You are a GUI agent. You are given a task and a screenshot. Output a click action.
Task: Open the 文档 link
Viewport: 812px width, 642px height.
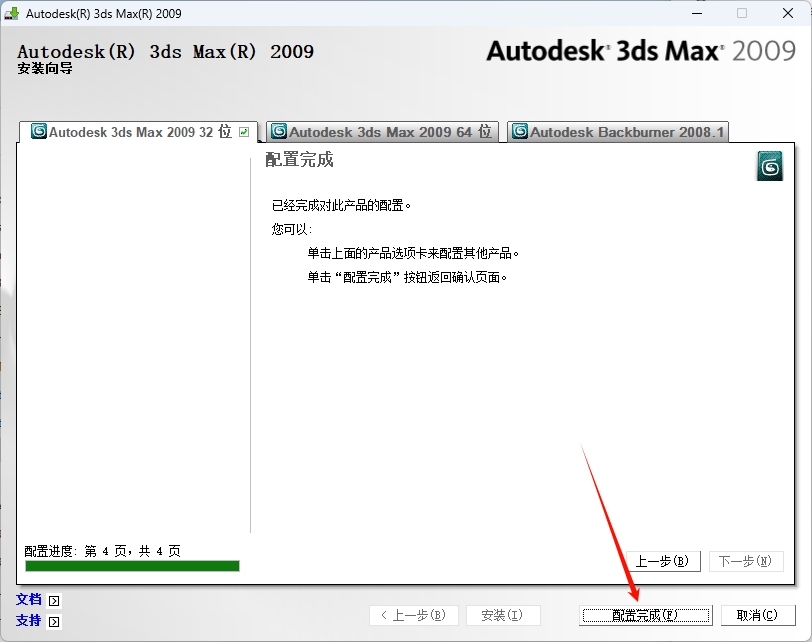click(x=29, y=600)
